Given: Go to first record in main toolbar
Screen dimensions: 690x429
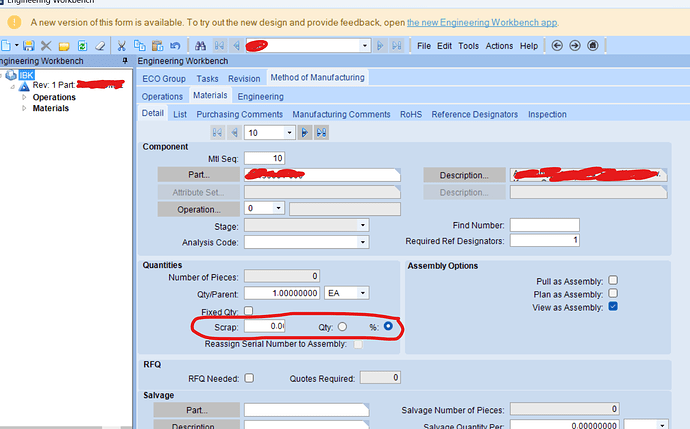Looking at the screenshot, I should [x=219, y=46].
